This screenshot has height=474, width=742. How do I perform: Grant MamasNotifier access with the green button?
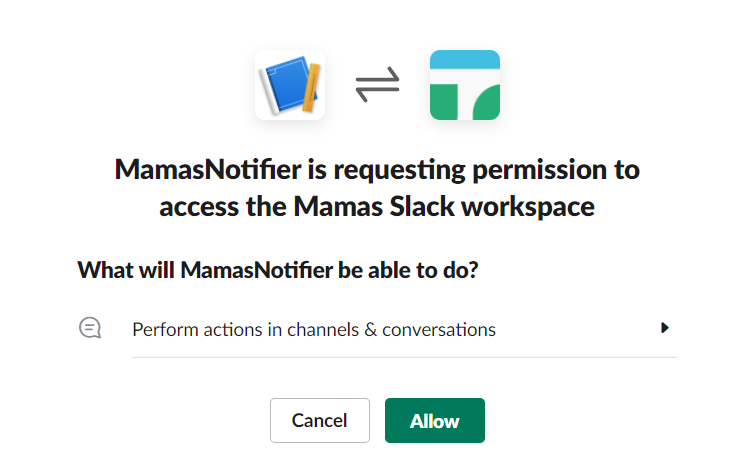434,420
